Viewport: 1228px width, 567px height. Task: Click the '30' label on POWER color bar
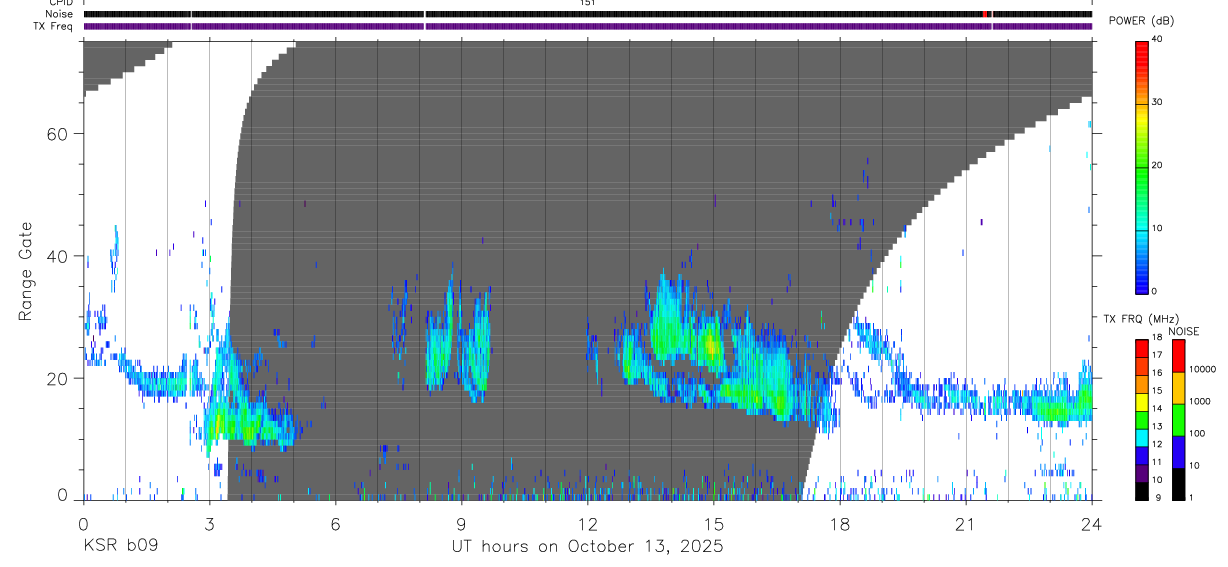pos(1159,102)
